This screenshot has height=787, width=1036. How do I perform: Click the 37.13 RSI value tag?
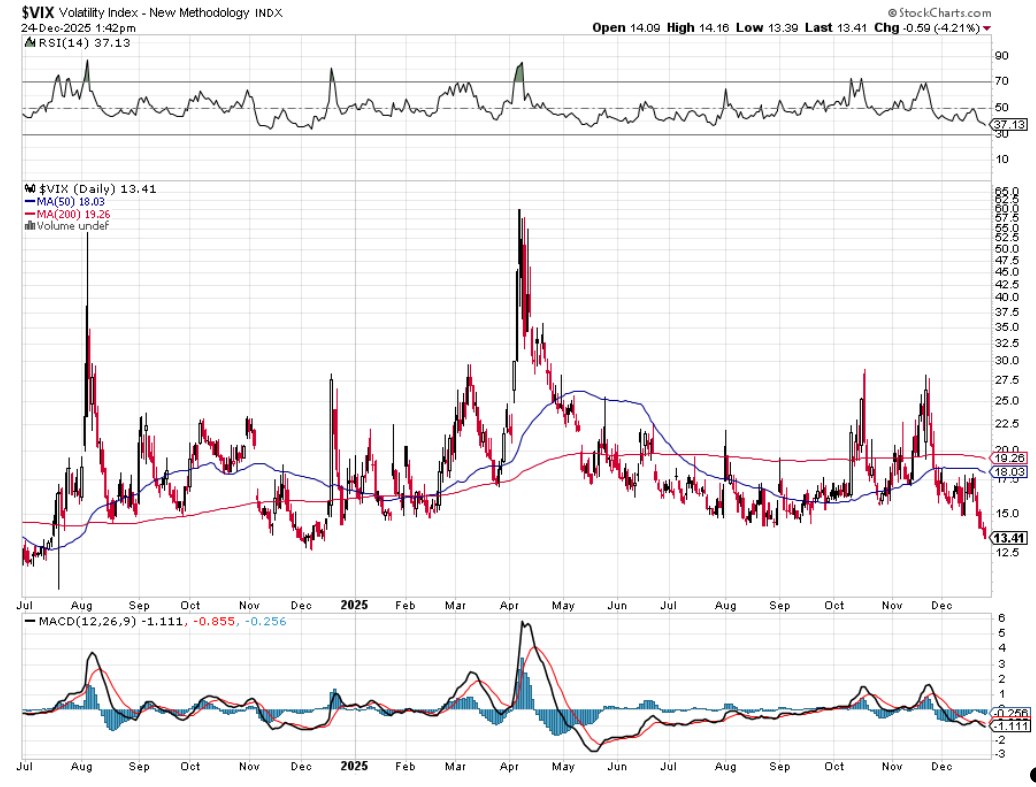pyautogui.click(x=1005, y=124)
